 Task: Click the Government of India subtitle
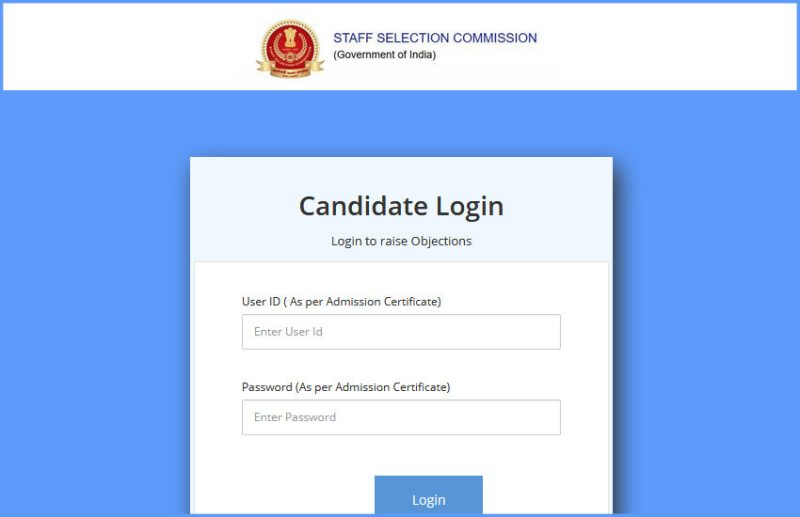point(385,55)
